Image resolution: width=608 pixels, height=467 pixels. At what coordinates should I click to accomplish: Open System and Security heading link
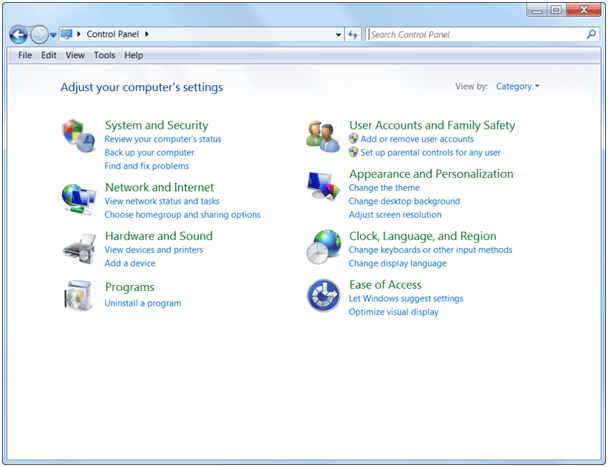(157, 125)
